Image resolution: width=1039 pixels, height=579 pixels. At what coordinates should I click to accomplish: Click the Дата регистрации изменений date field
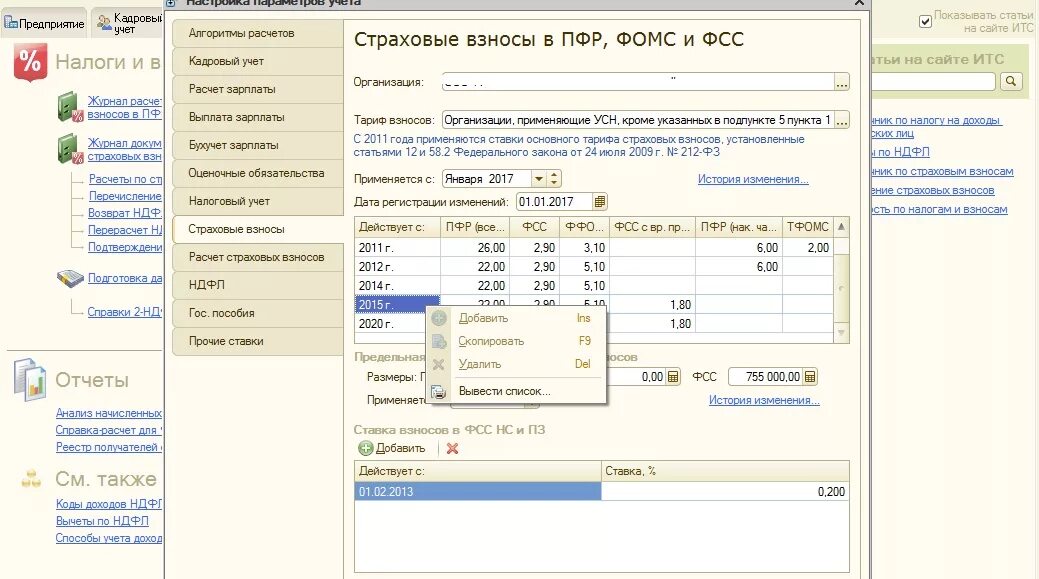click(x=554, y=201)
